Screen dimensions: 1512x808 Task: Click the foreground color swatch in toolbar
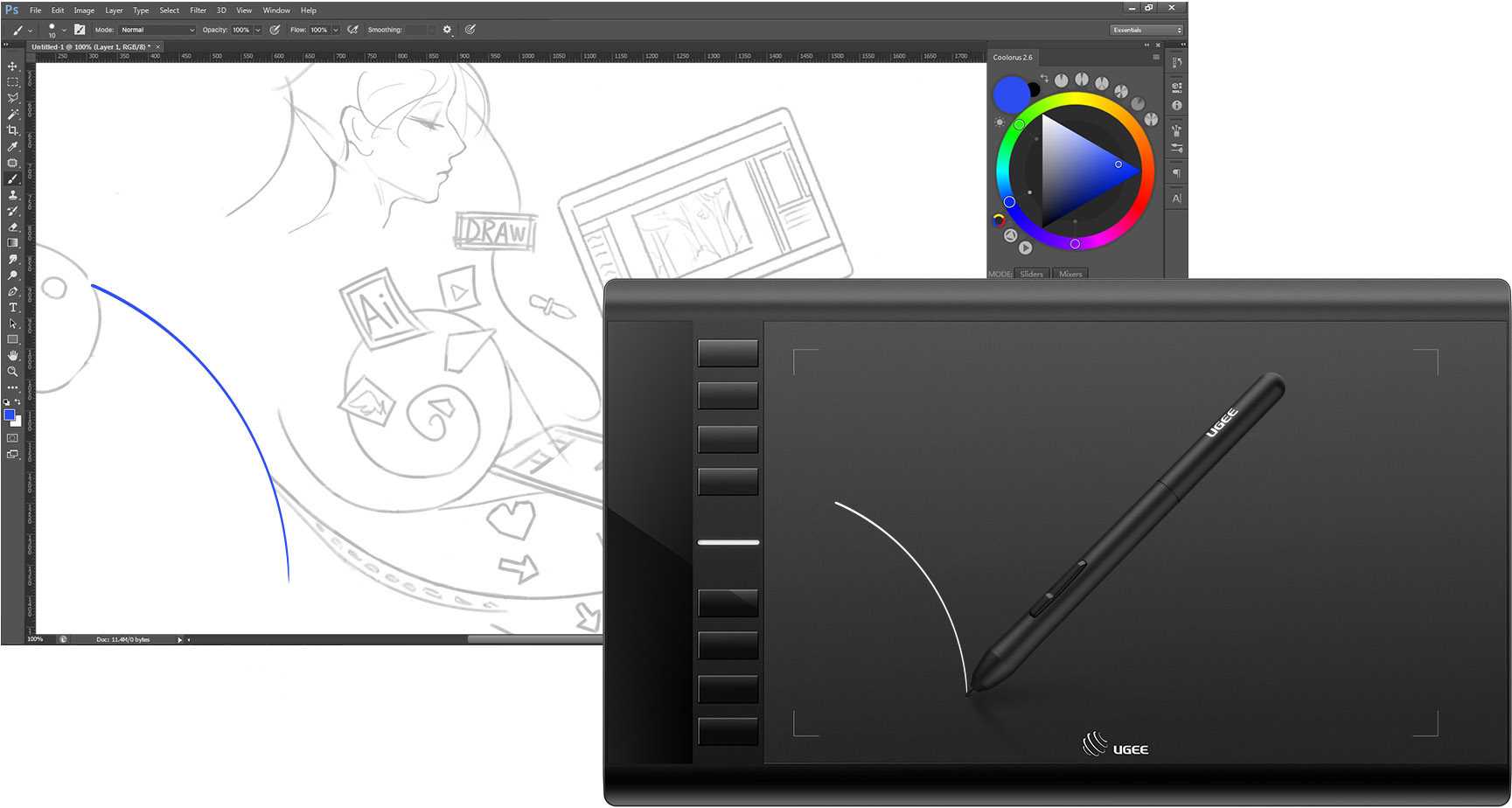pos(10,414)
